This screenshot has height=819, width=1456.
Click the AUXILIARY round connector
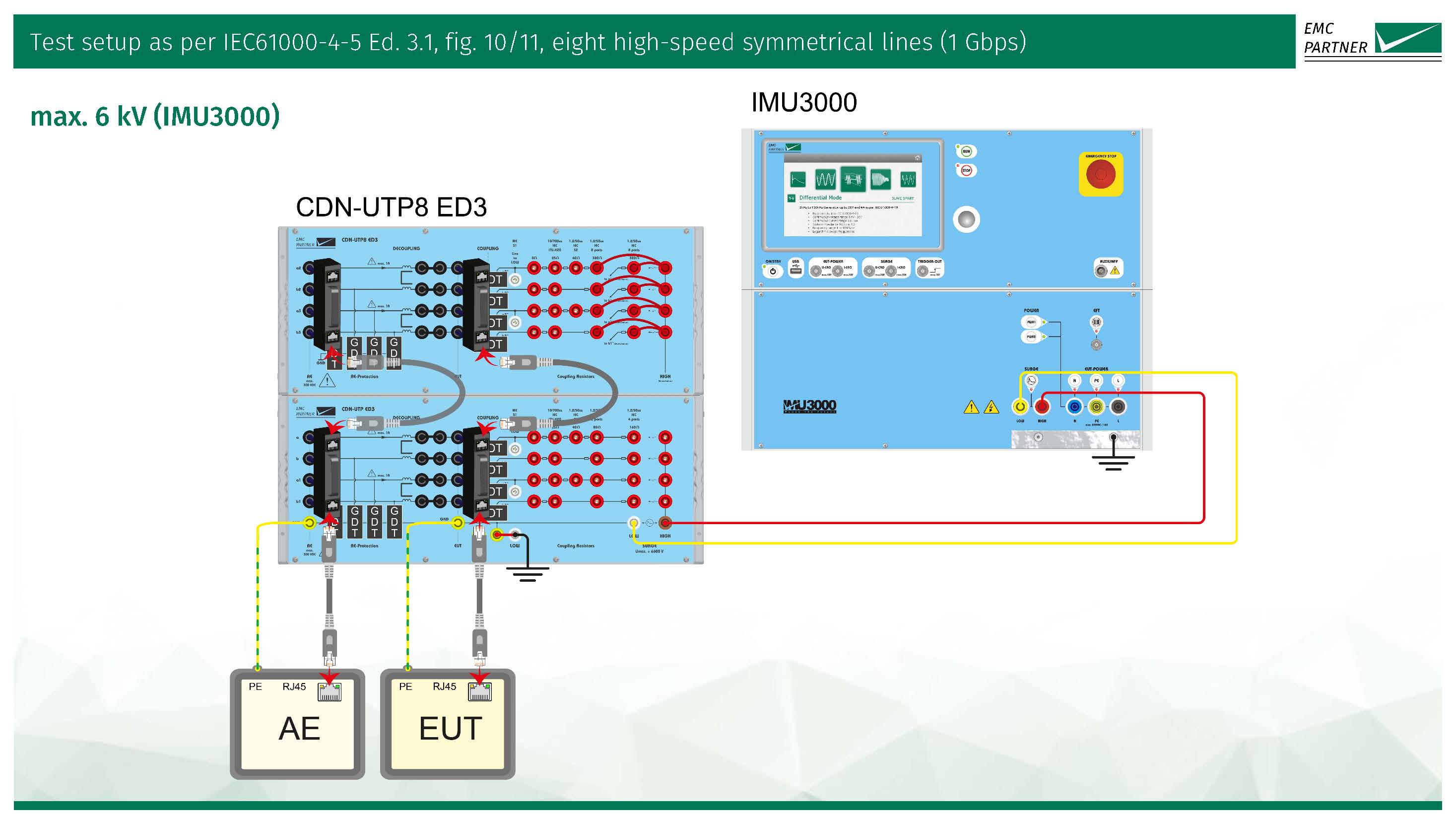coord(1101,272)
